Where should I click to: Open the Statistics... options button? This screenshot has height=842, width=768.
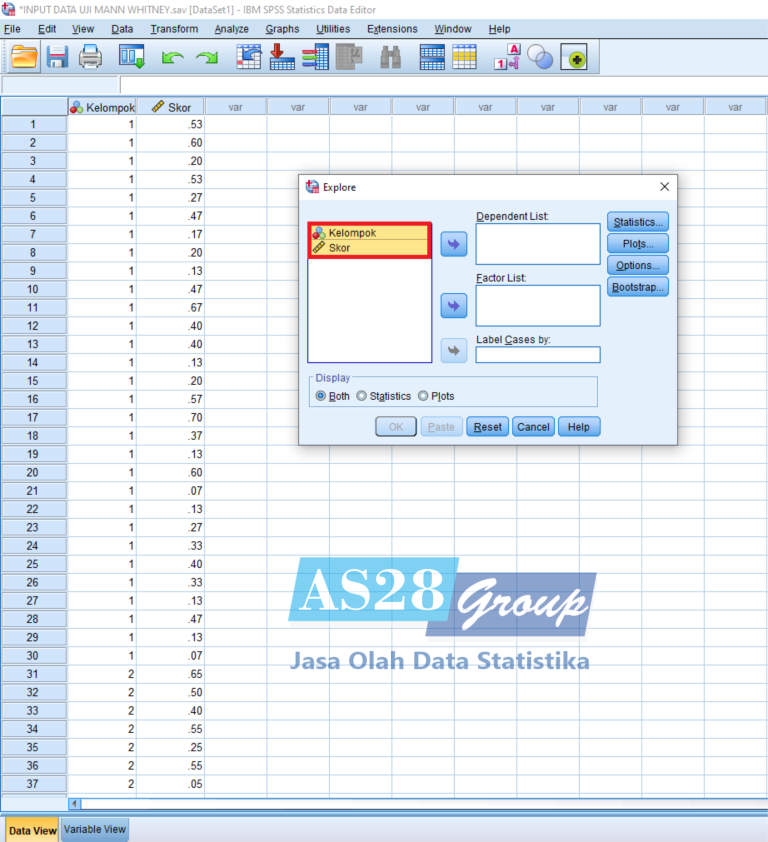coord(637,222)
